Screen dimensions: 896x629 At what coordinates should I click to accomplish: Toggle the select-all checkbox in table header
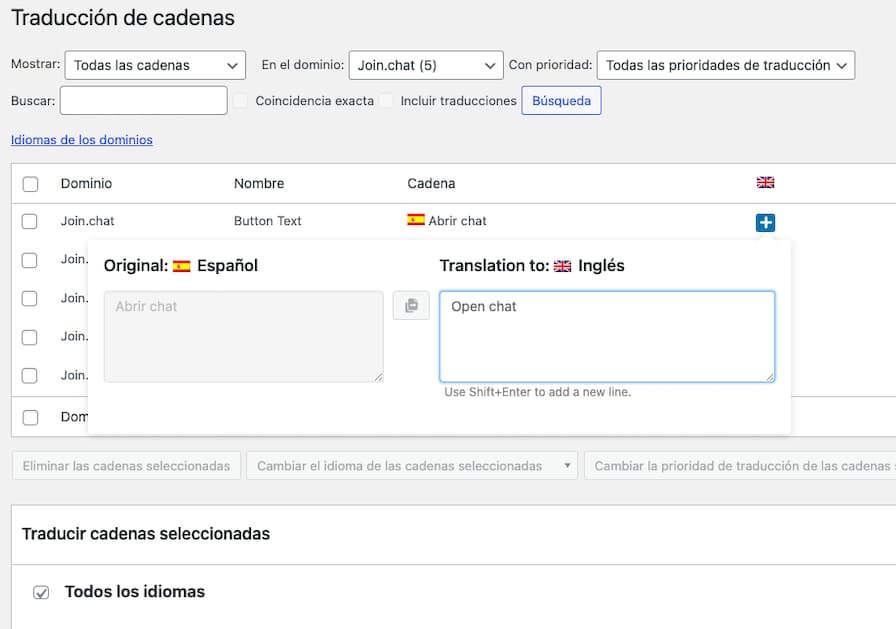click(30, 184)
